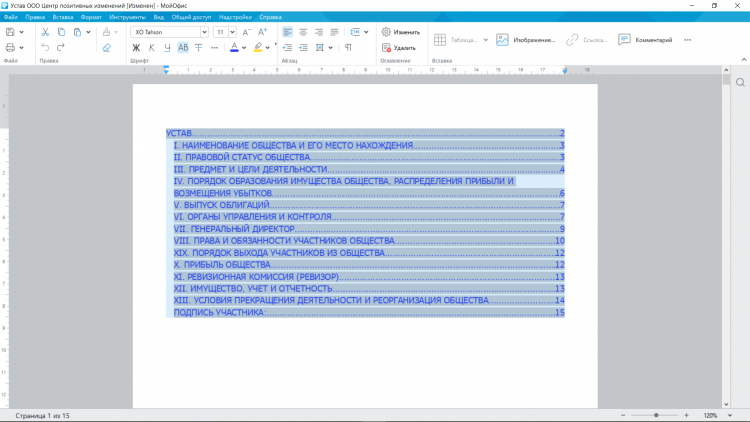Open the Формат menu

pyautogui.click(x=90, y=17)
